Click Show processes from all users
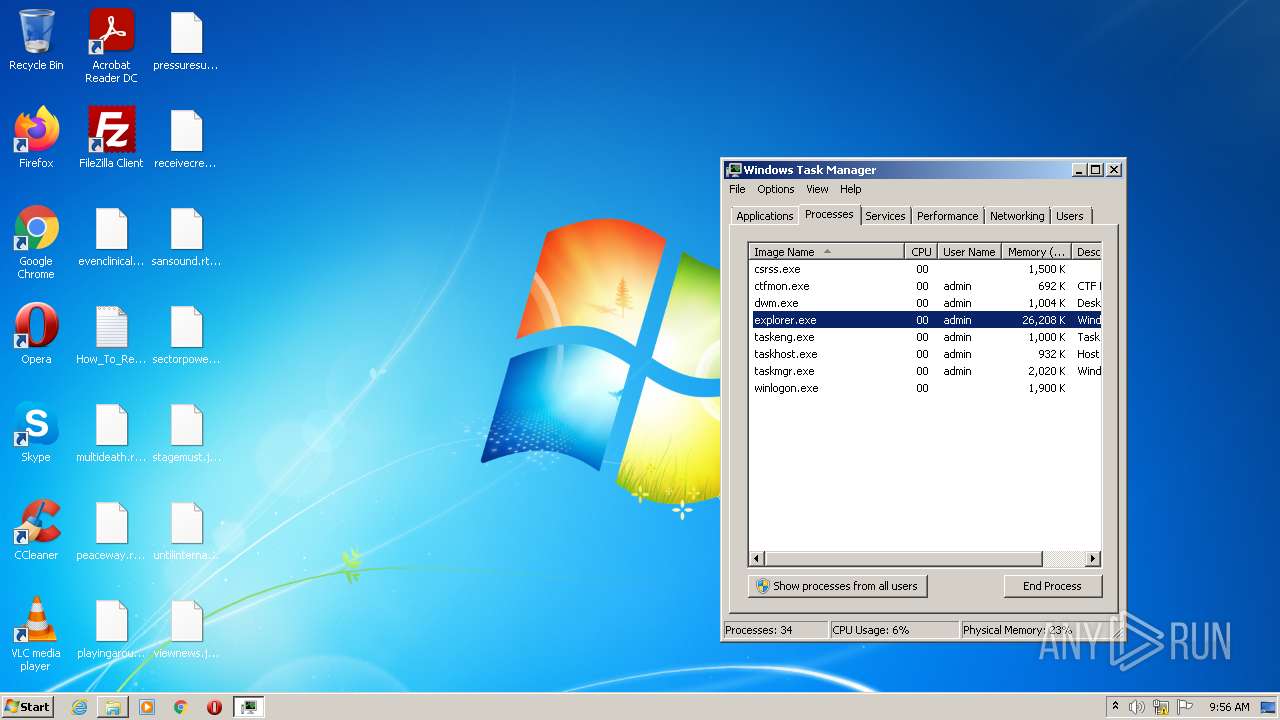 click(x=838, y=586)
